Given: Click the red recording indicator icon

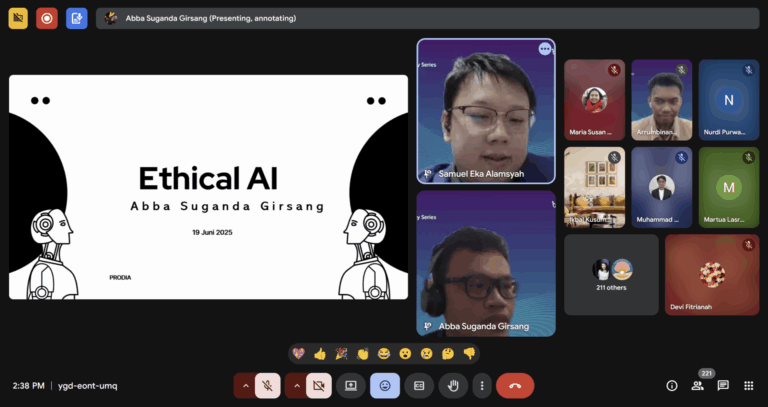Looking at the screenshot, I should click(x=47, y=19).
